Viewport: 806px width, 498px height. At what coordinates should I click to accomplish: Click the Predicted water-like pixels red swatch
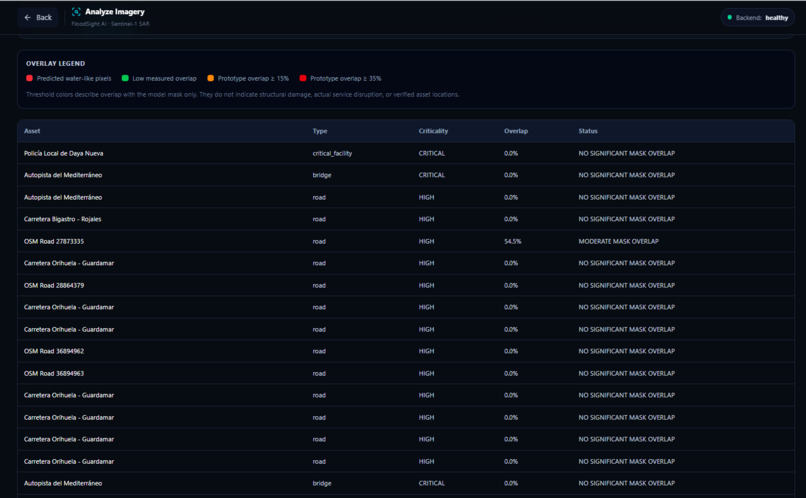coord(29,78)
